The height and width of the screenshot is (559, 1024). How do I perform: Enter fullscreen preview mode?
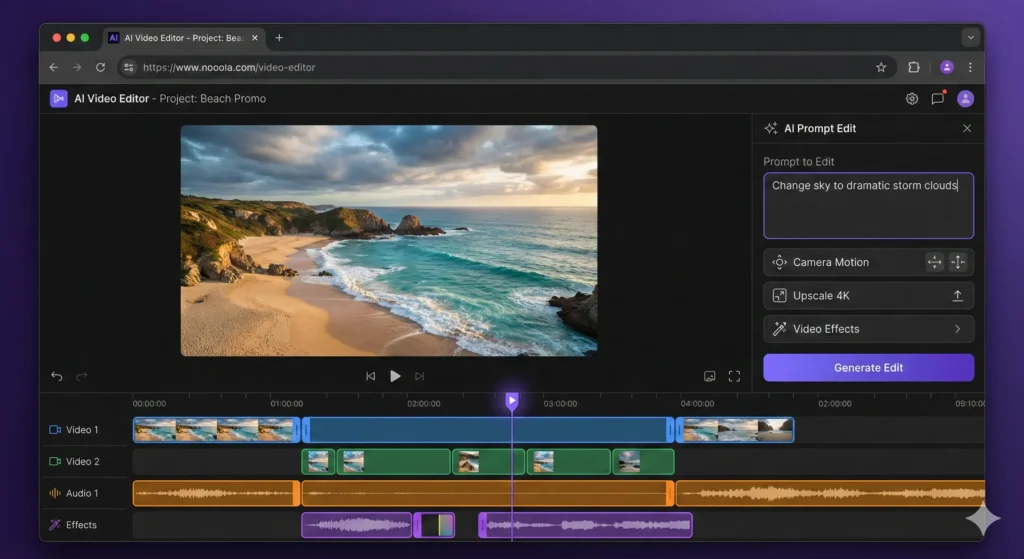(734, 376)
